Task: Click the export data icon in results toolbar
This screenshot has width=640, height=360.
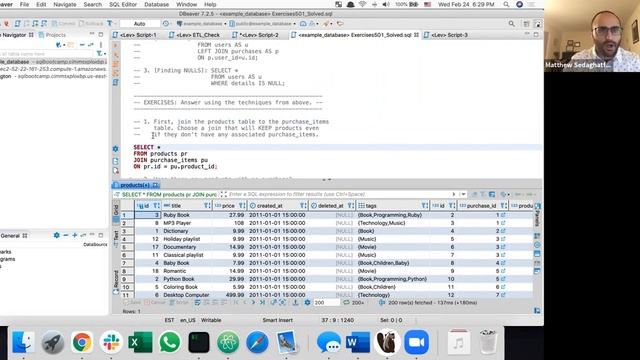Action: coord(295,302)
